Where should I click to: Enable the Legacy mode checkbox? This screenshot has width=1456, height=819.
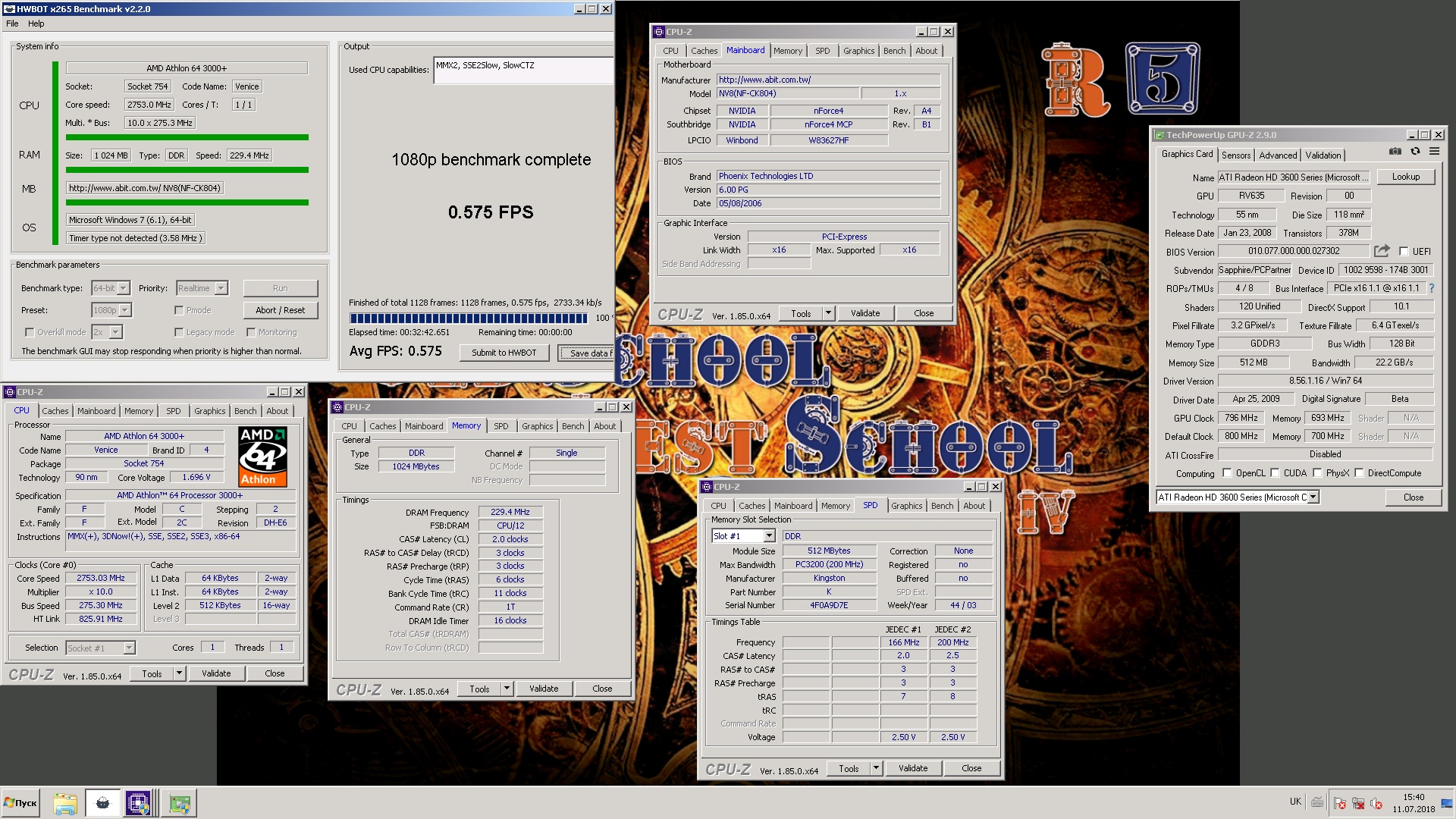[x=179, y=332]
